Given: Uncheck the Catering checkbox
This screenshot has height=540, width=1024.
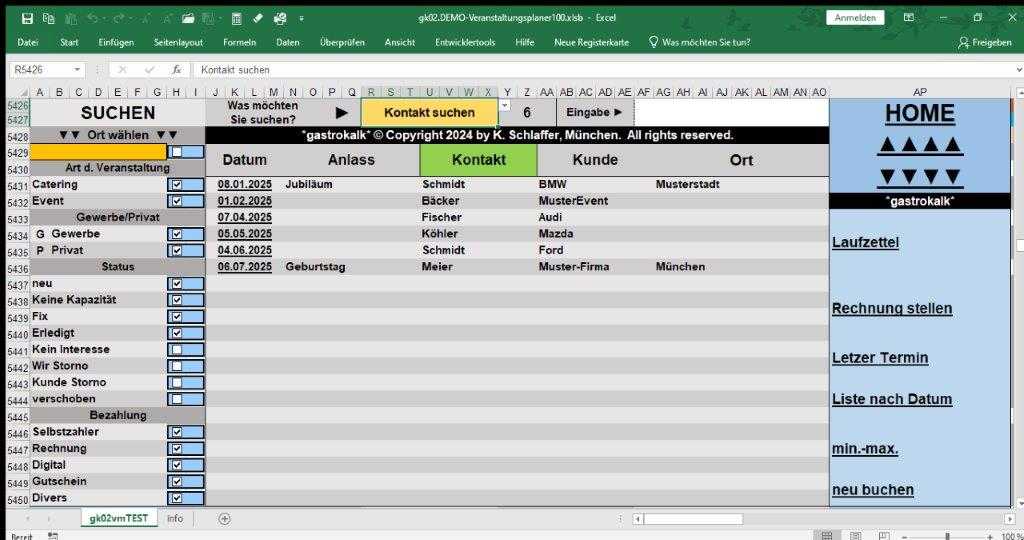Looking at the screenshot, I should [177, 185].
